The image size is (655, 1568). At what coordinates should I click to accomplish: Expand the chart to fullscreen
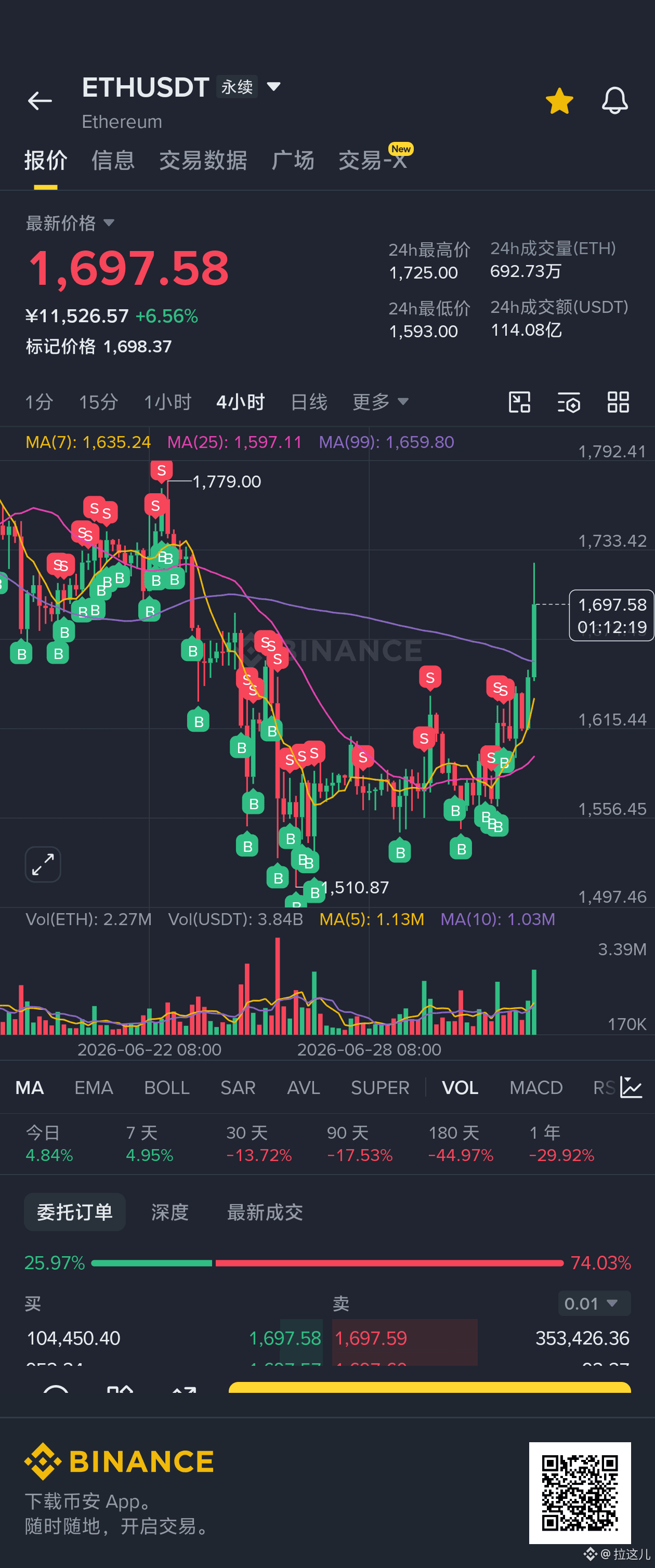43,864
